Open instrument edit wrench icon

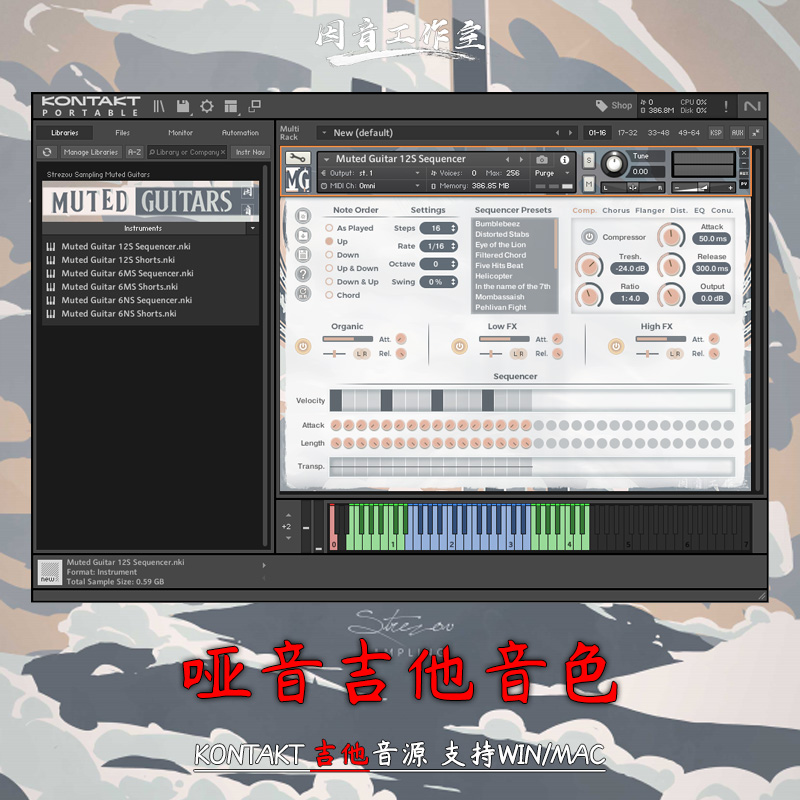coord(297,158)
